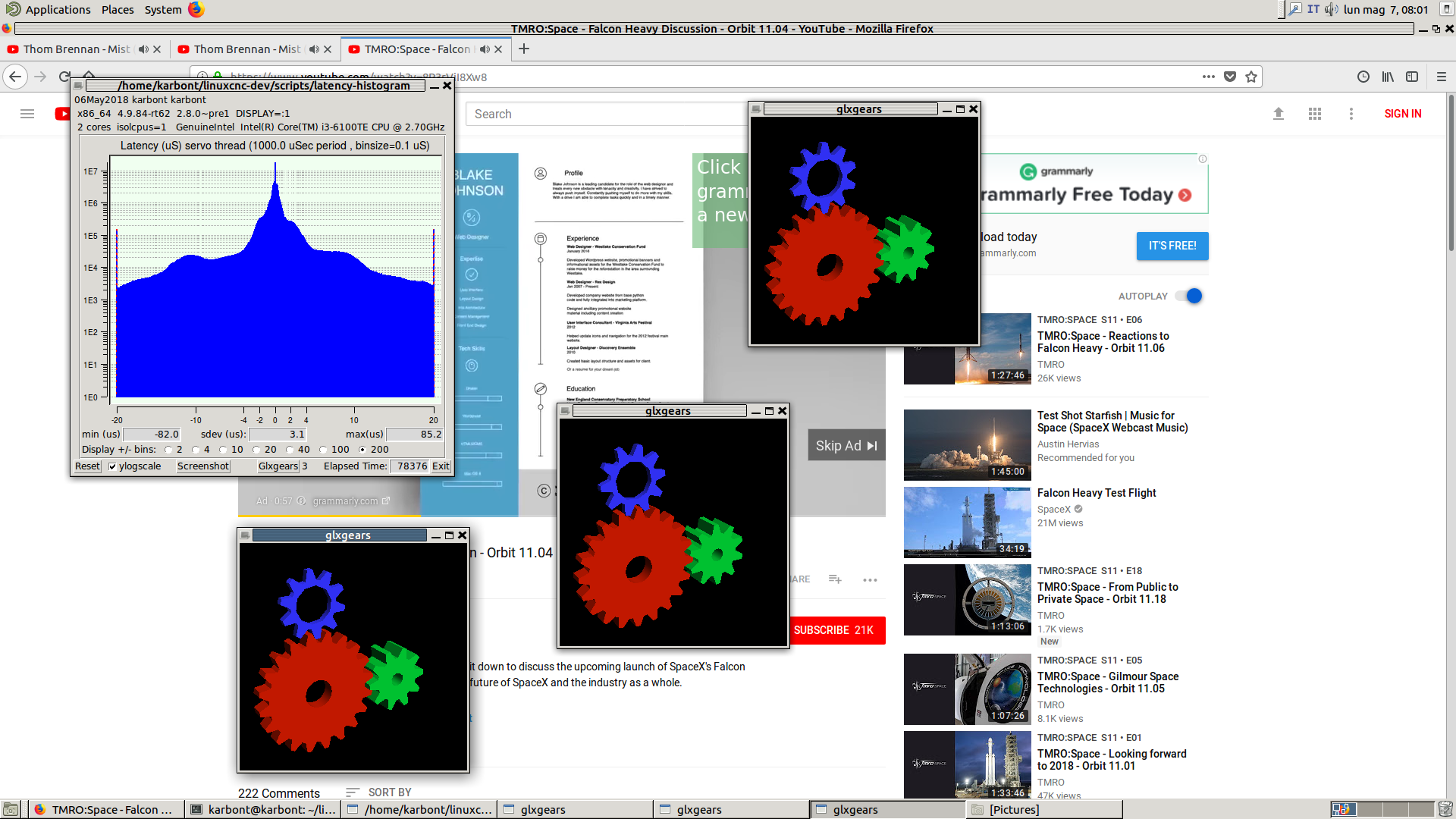Image resolution: width=1456 pixels, height=819 pixels.
Task: Click the Firefox forward arrow button
Action: (x=40, y=77)
